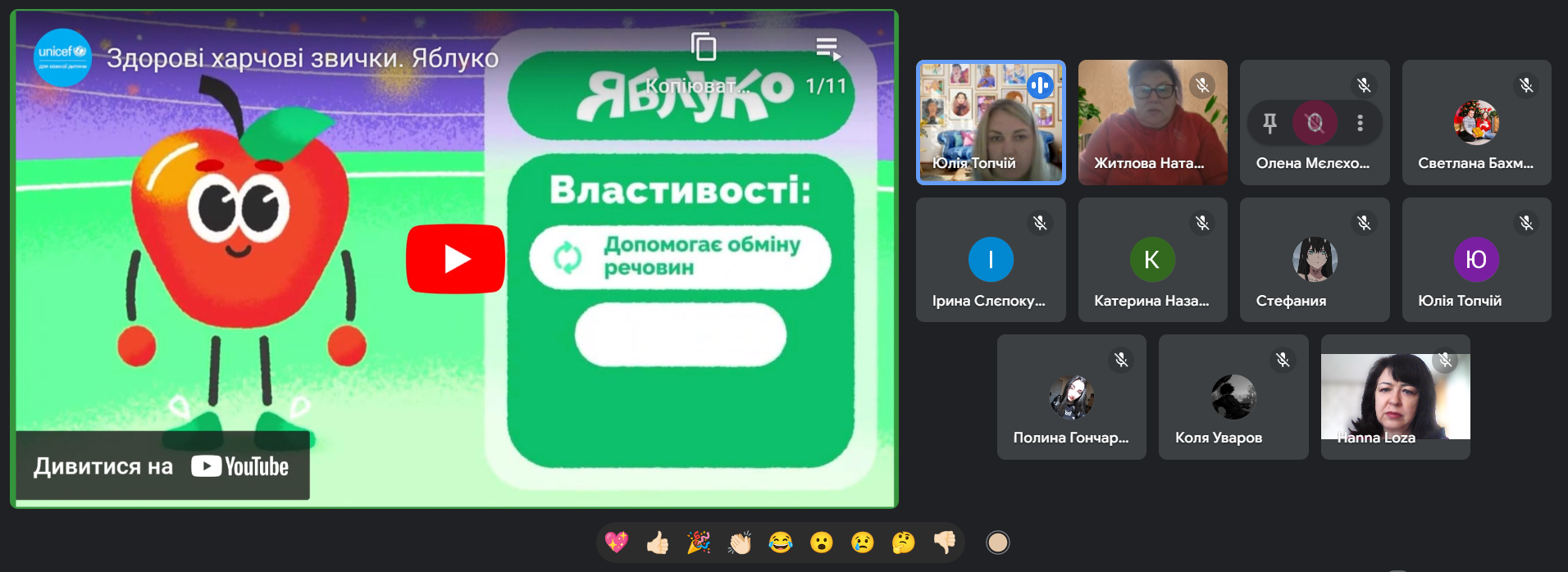Select Hanna Loza's video tile
This screenshot has height=572, width=1568.
(x=1395, y=397)
